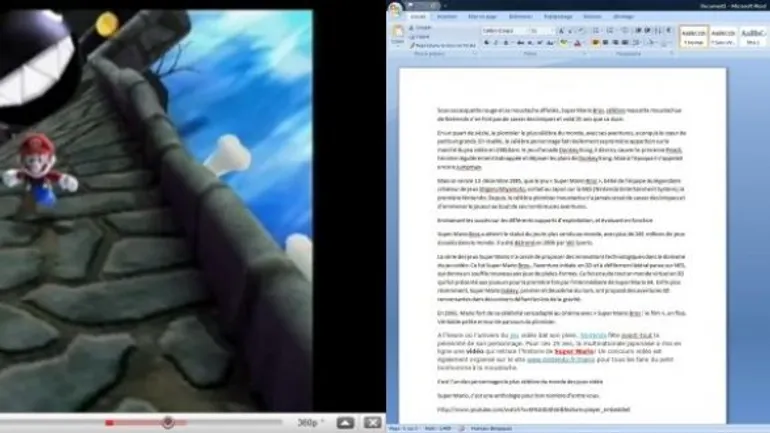Toggle underline text formatting
Screen dimensions: 770x433
[x=503, y=44]
